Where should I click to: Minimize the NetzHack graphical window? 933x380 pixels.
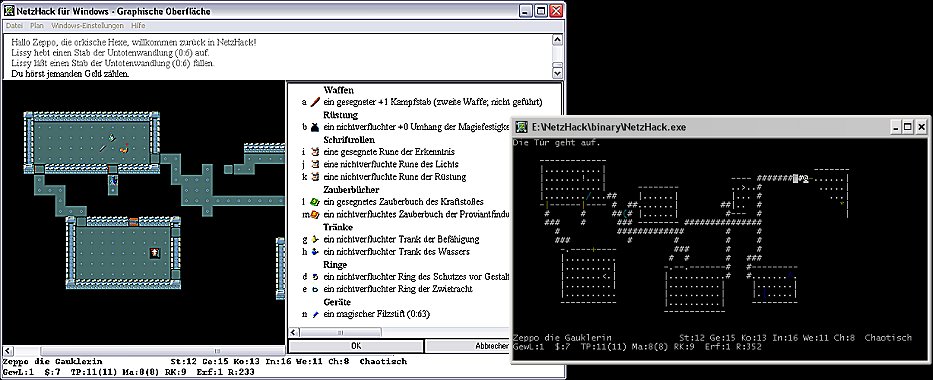[526, 11]
